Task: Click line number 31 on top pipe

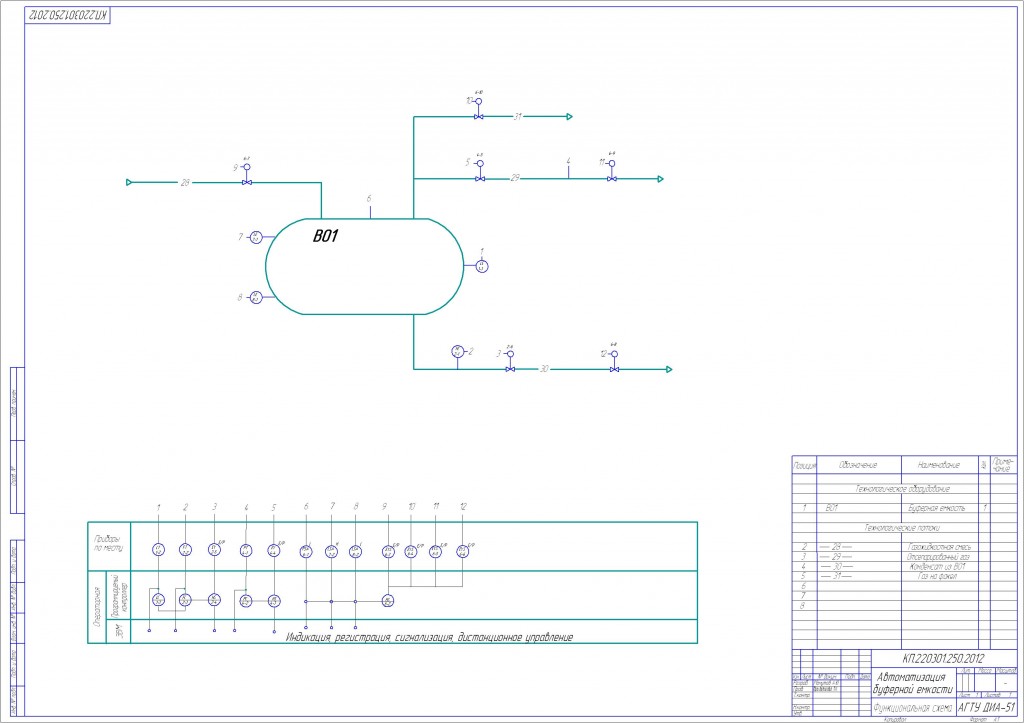Action: coord(518,116)
